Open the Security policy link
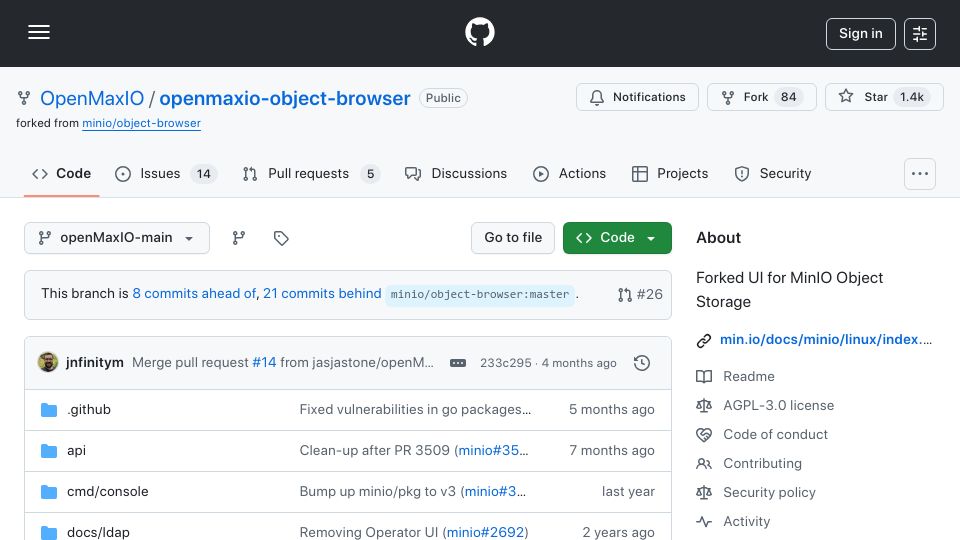The width and height of the screenshot is (960, 540). (769, 493)
